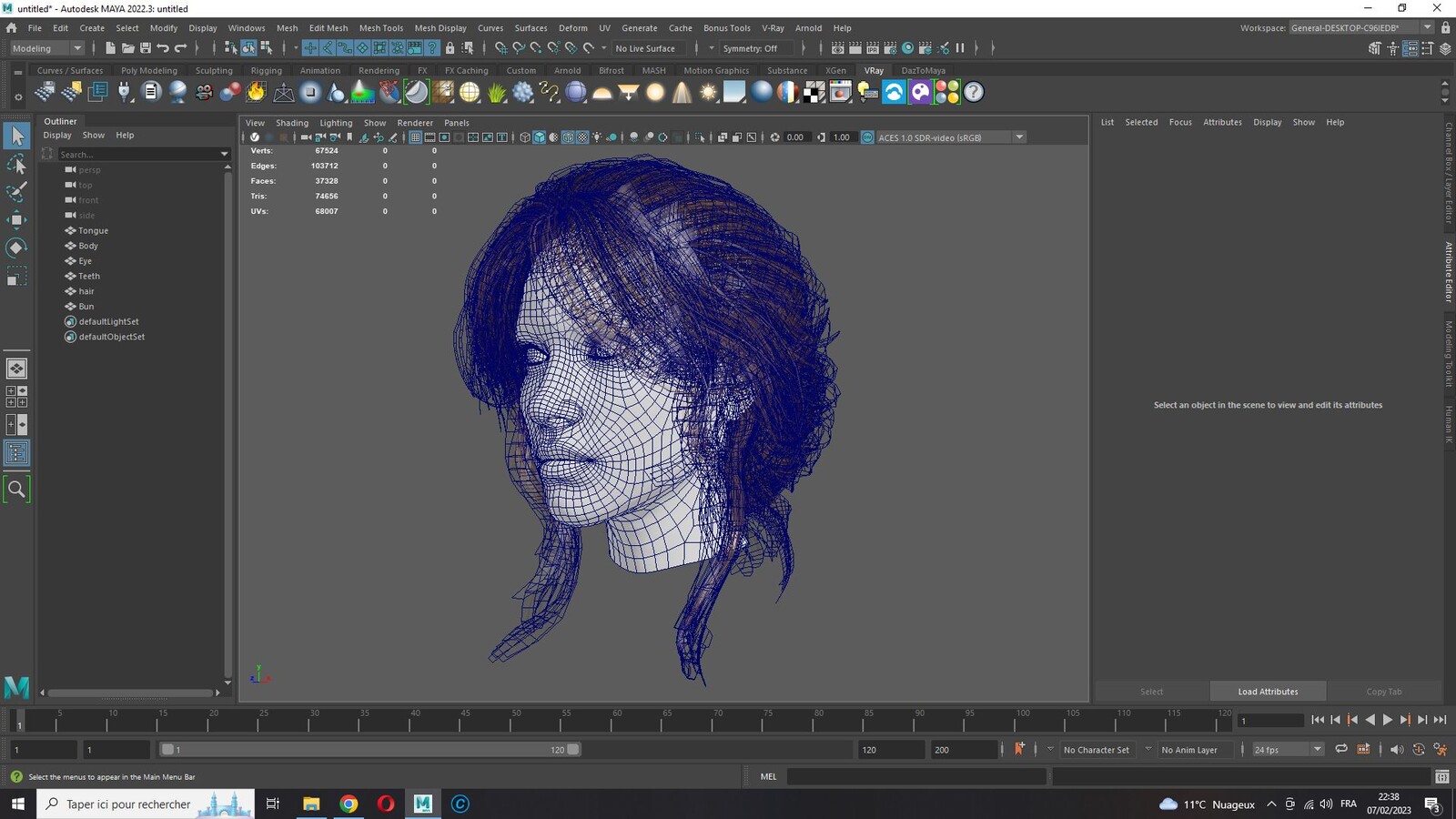The image size is (1456, 819).
Task: Click the time range slider bar
Action: [369, 750]
